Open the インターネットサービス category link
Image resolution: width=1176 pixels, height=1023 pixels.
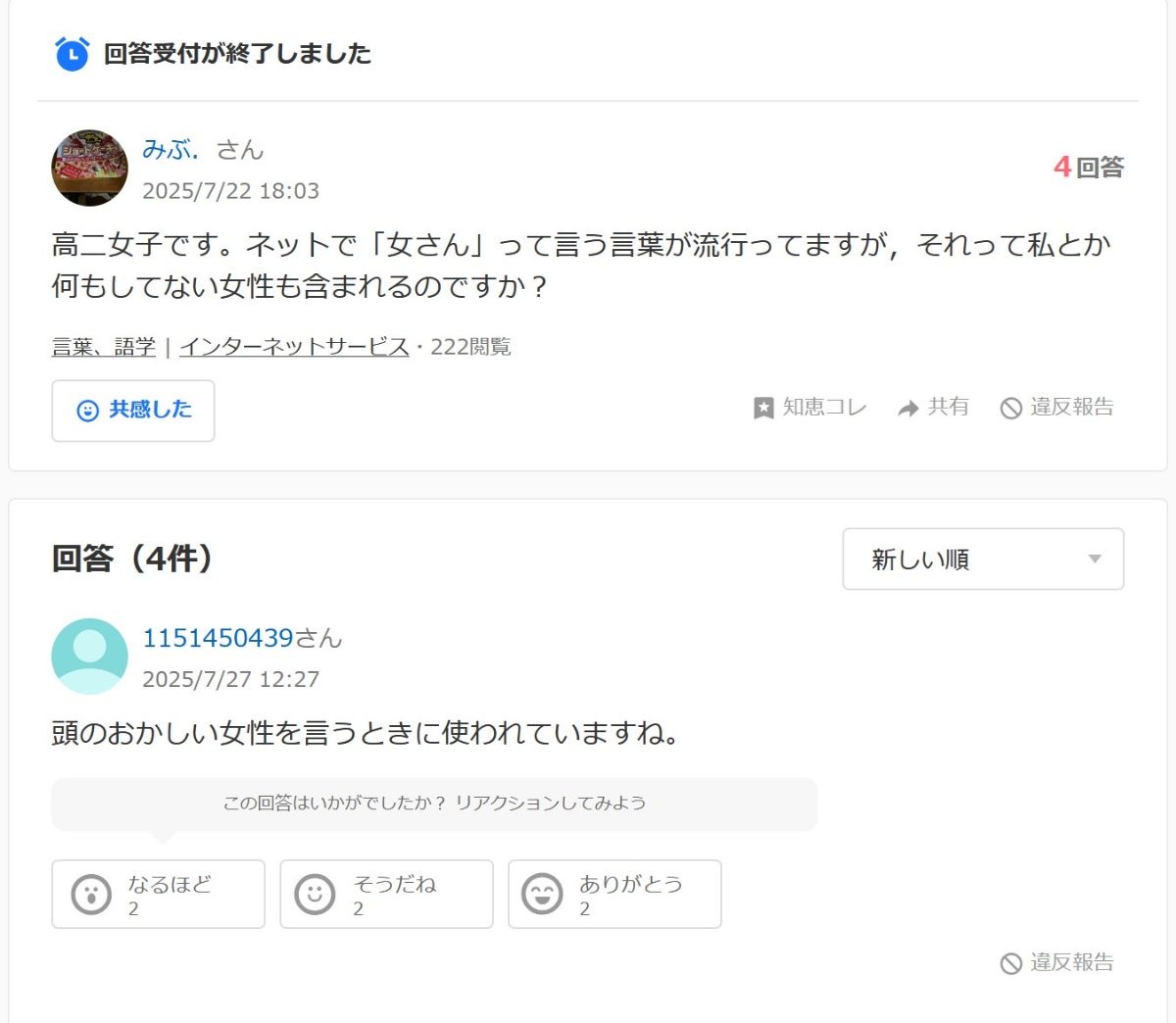tap(294, 347)
